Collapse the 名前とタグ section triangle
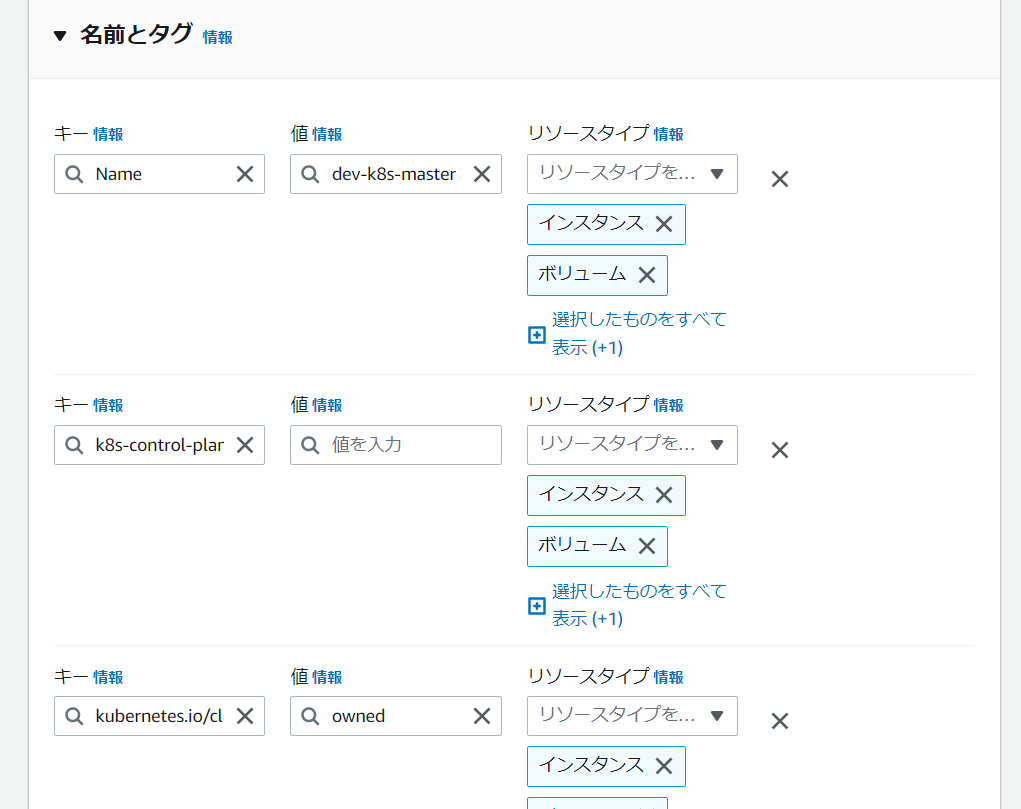This screenshot has width=1021, height=809. tap(60, 36)
